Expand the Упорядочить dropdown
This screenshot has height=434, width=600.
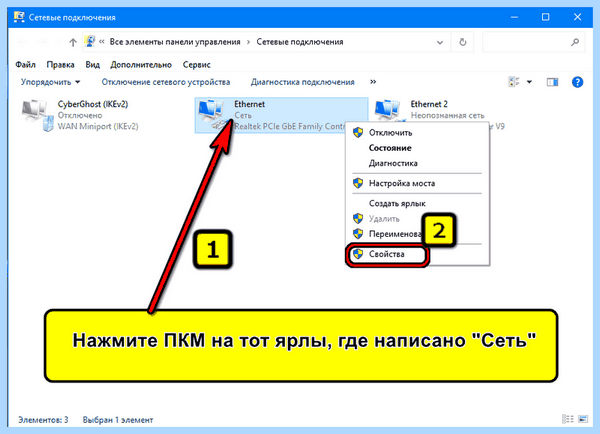click(x=50, y=82)
